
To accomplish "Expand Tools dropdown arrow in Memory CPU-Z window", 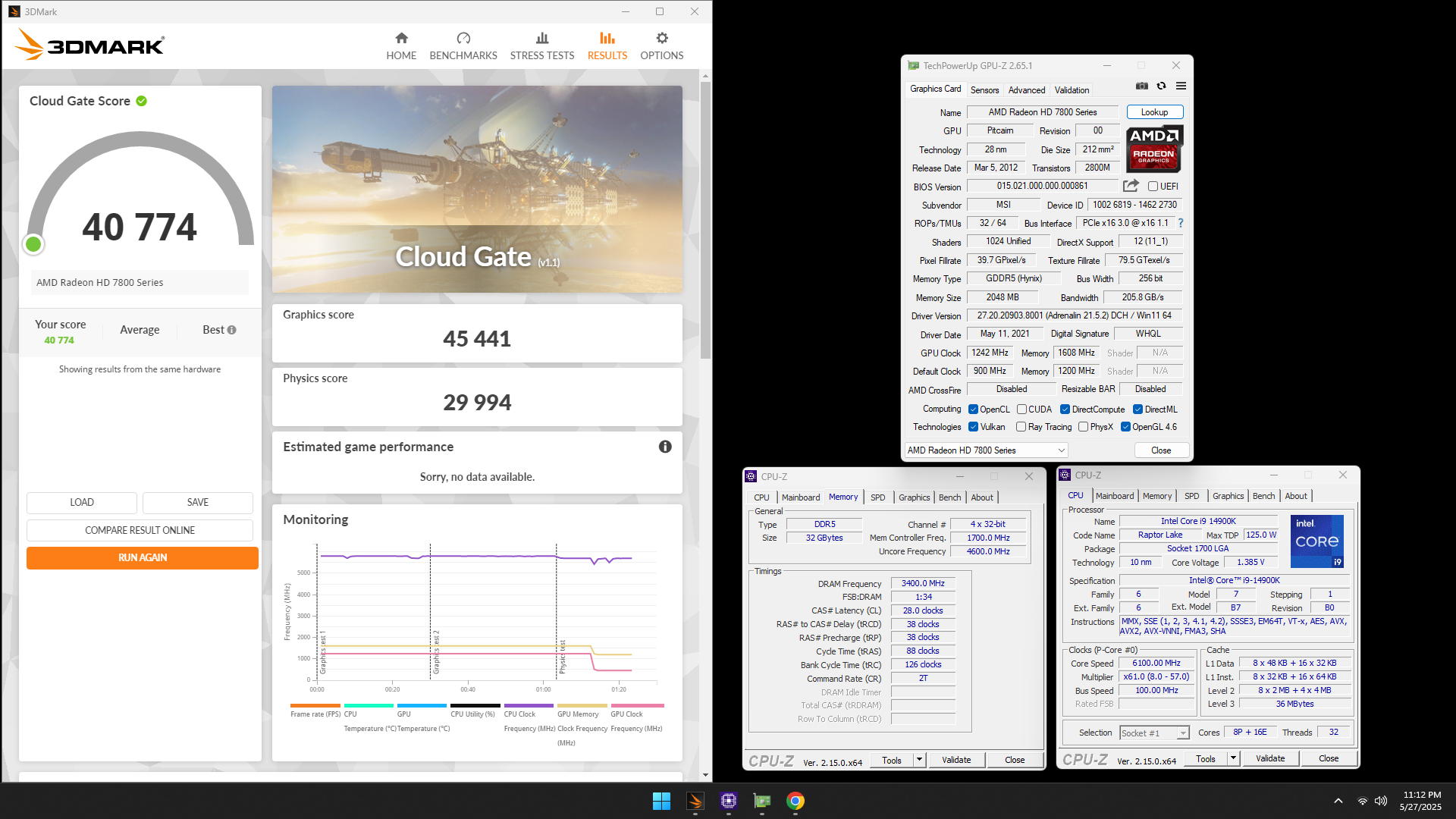I will [919, 760].
